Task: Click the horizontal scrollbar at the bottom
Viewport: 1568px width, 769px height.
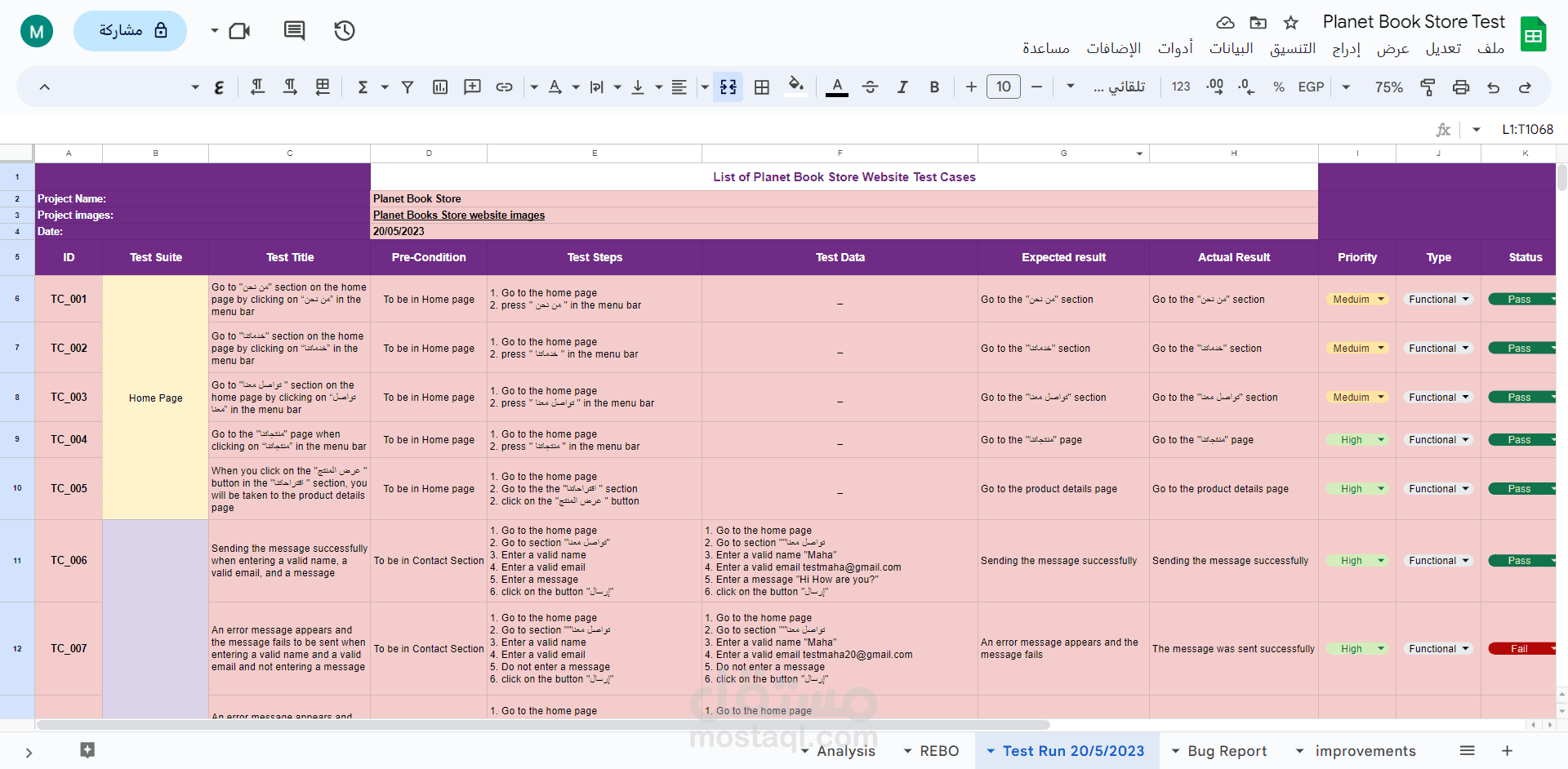Action: pos(543,725)
